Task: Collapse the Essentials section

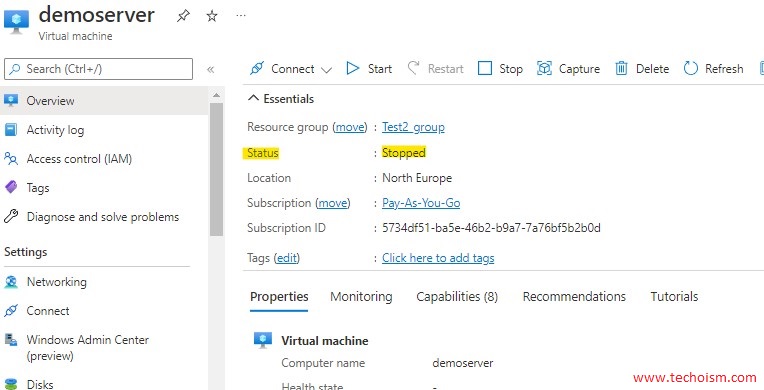Action: click(x=281, y=98)
